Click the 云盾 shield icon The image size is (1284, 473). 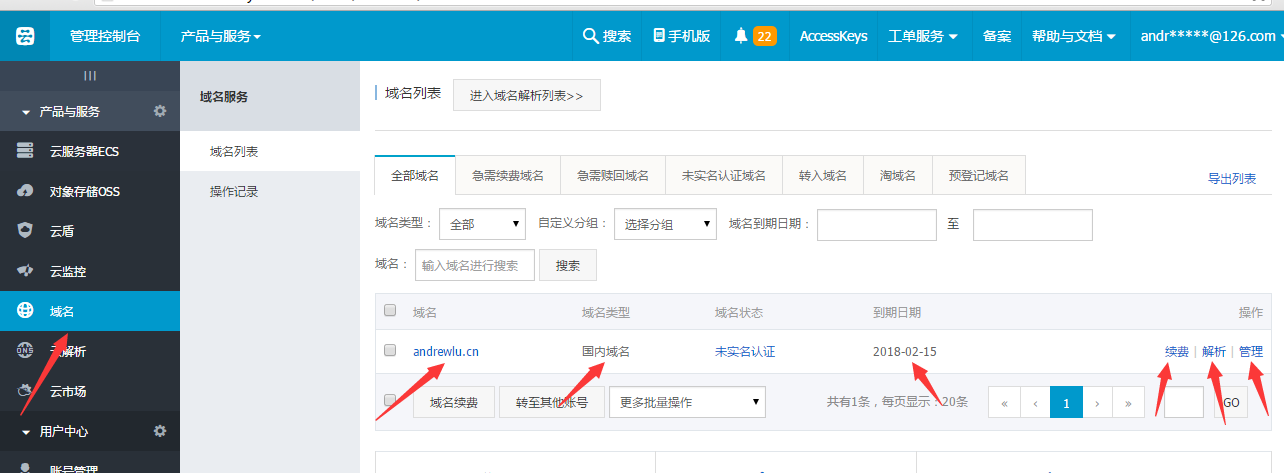(x=26, y=231)
